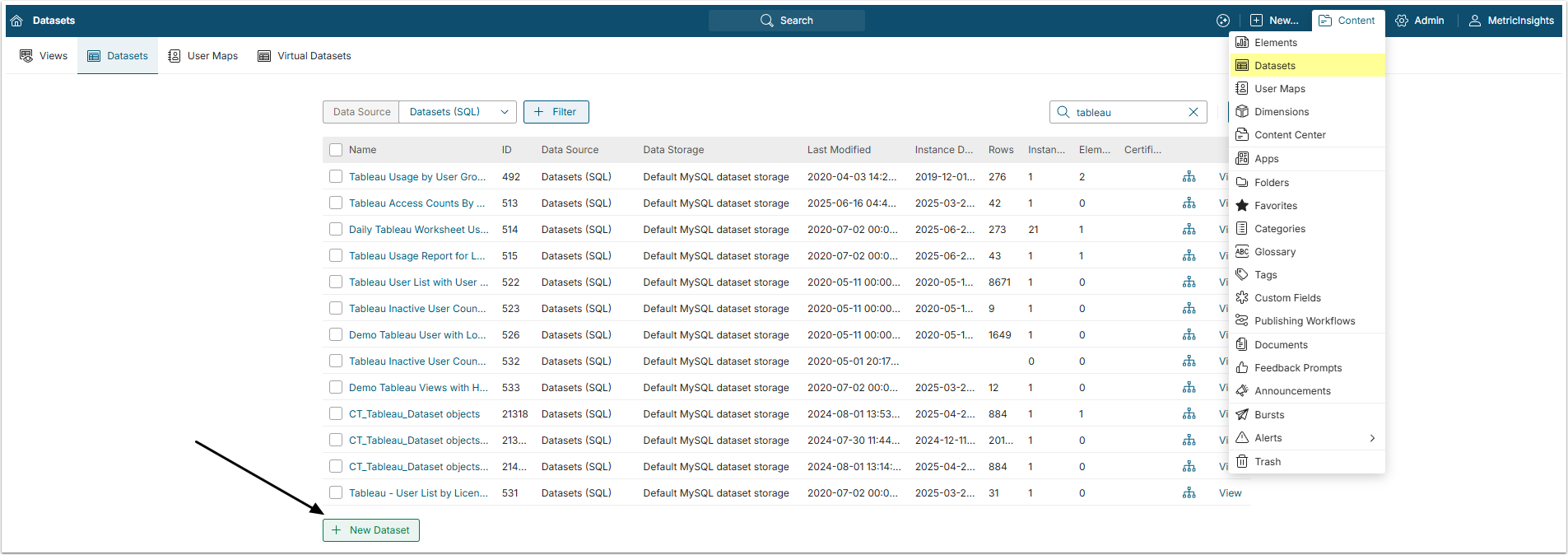This screenshot has width=1568, height=555.
Task: Choose Dimensions from the Content menu
Action: tap(1281, 112)
